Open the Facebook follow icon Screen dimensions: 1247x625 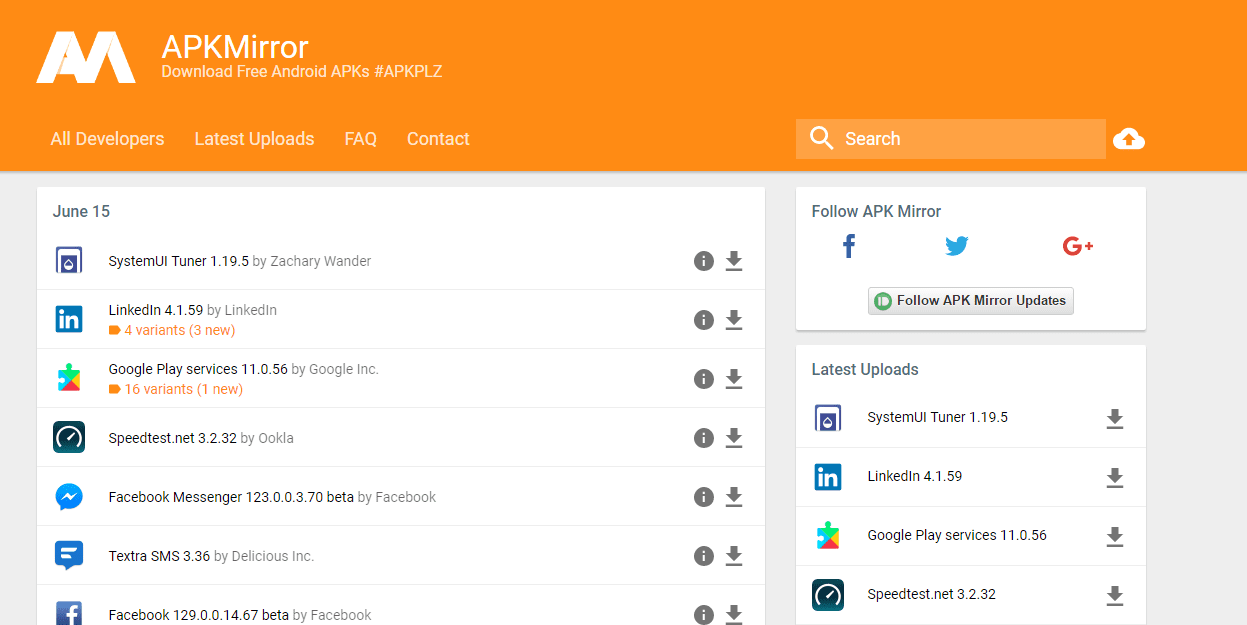coord(848,246)
